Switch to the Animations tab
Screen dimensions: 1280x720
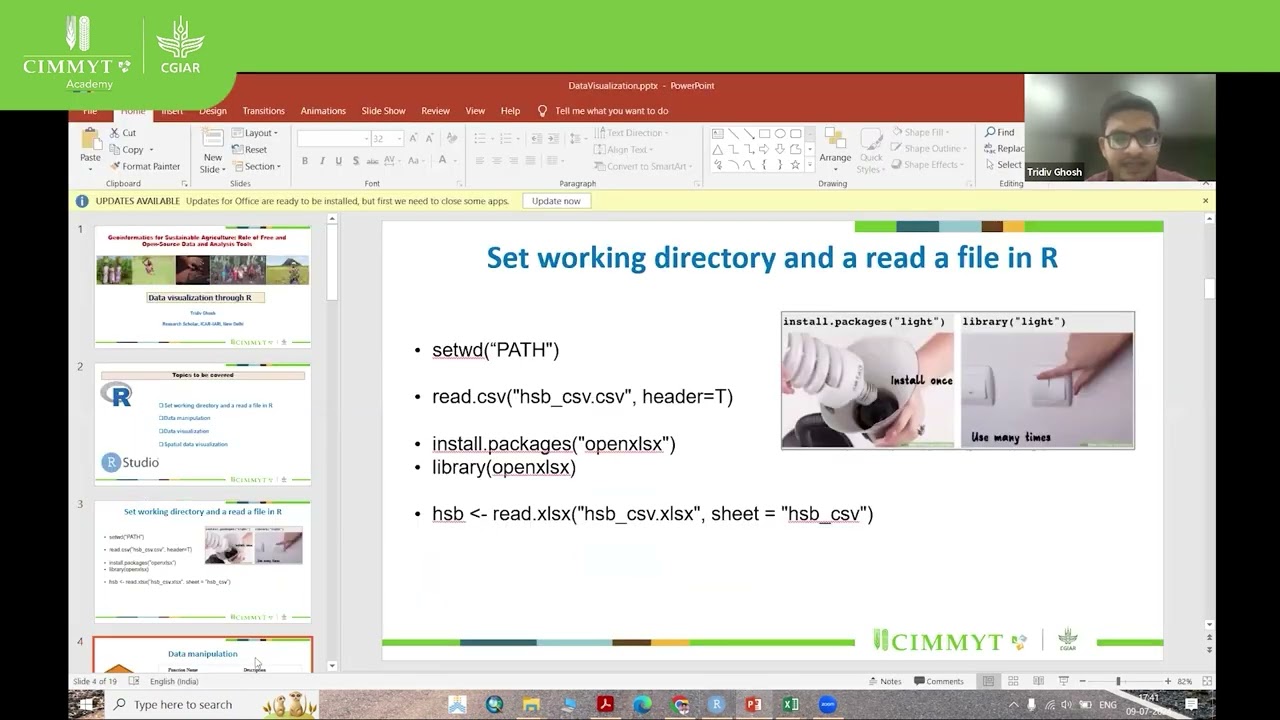point(323,111)
